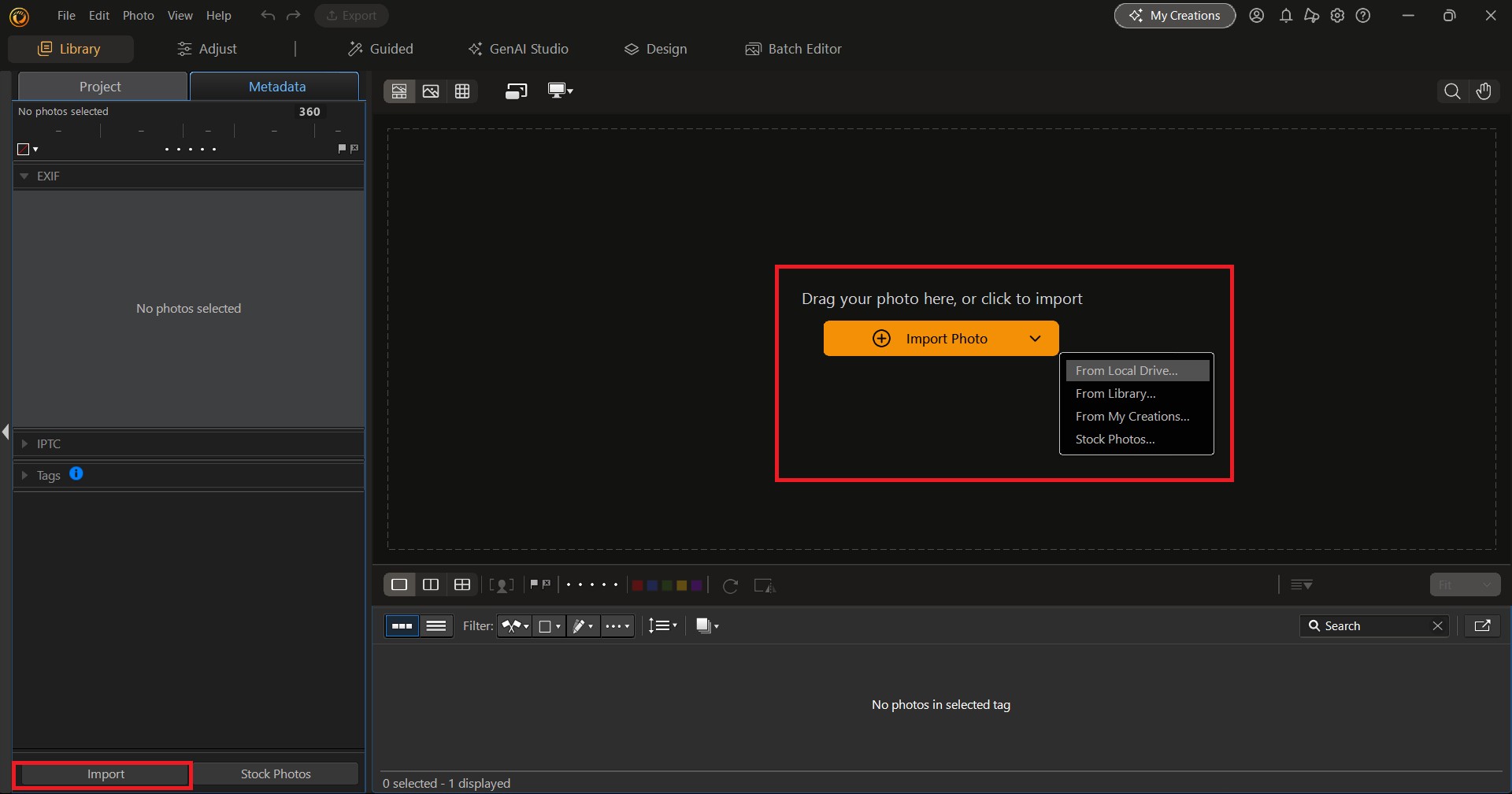Image resolution: width=1512 pixels, height=794 pixels.
Task: Open the Photo menu
Action: pos(138,15)
